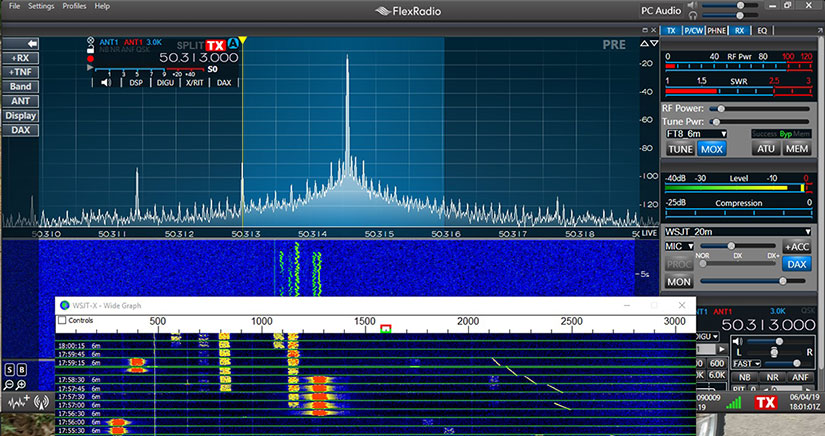Open the FT8_6m TX profile dropdown
The width and height of the screenshot is (825, 436).
(x=696, y=134)
